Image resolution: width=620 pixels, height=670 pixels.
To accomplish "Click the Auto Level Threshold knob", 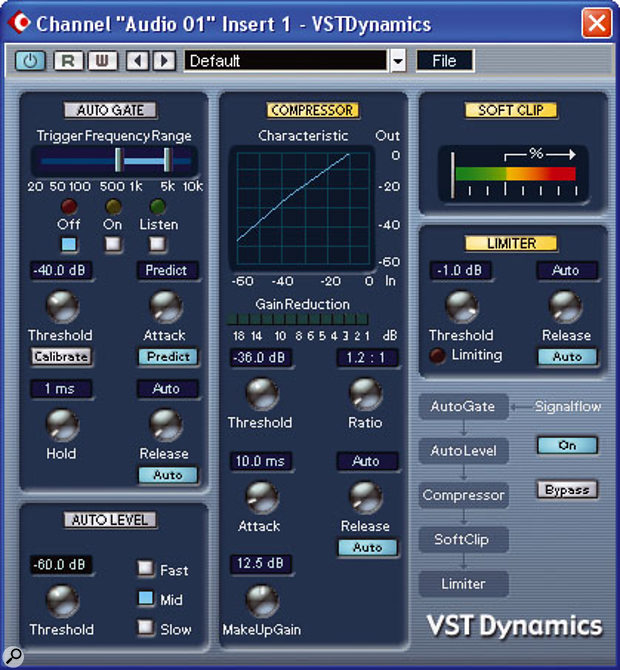I will [x=62, y=601].
